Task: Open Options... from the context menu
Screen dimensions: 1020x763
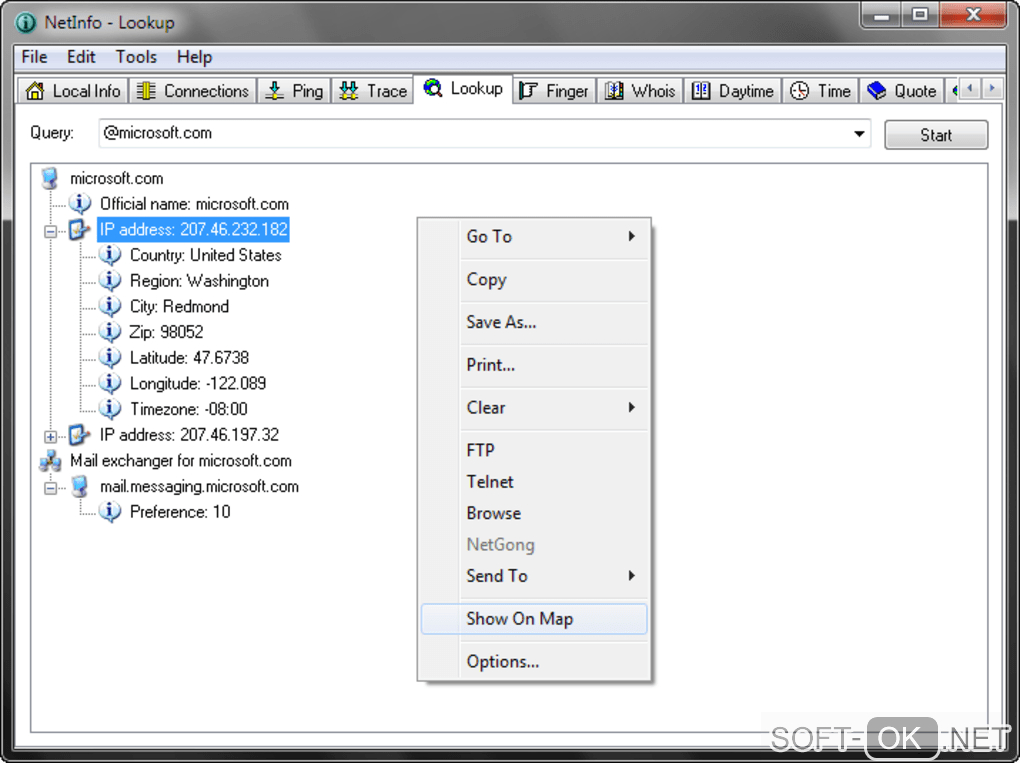Action: point(534,662)
